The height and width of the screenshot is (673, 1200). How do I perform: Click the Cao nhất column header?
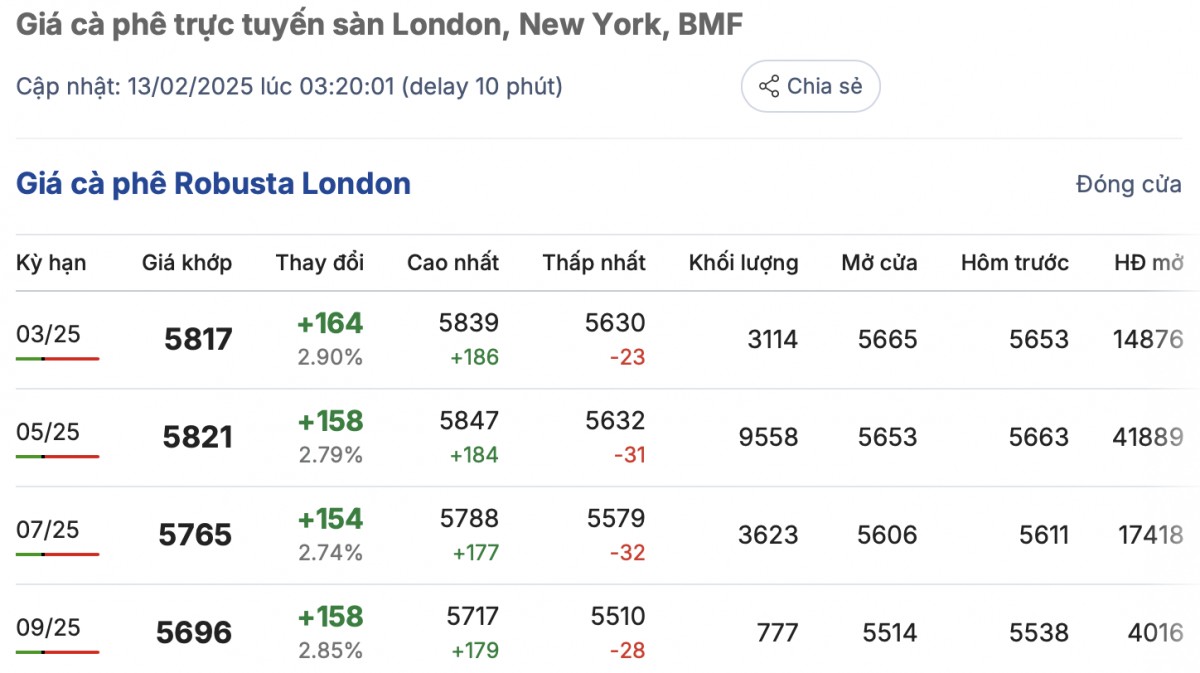[x=452, y=263]
